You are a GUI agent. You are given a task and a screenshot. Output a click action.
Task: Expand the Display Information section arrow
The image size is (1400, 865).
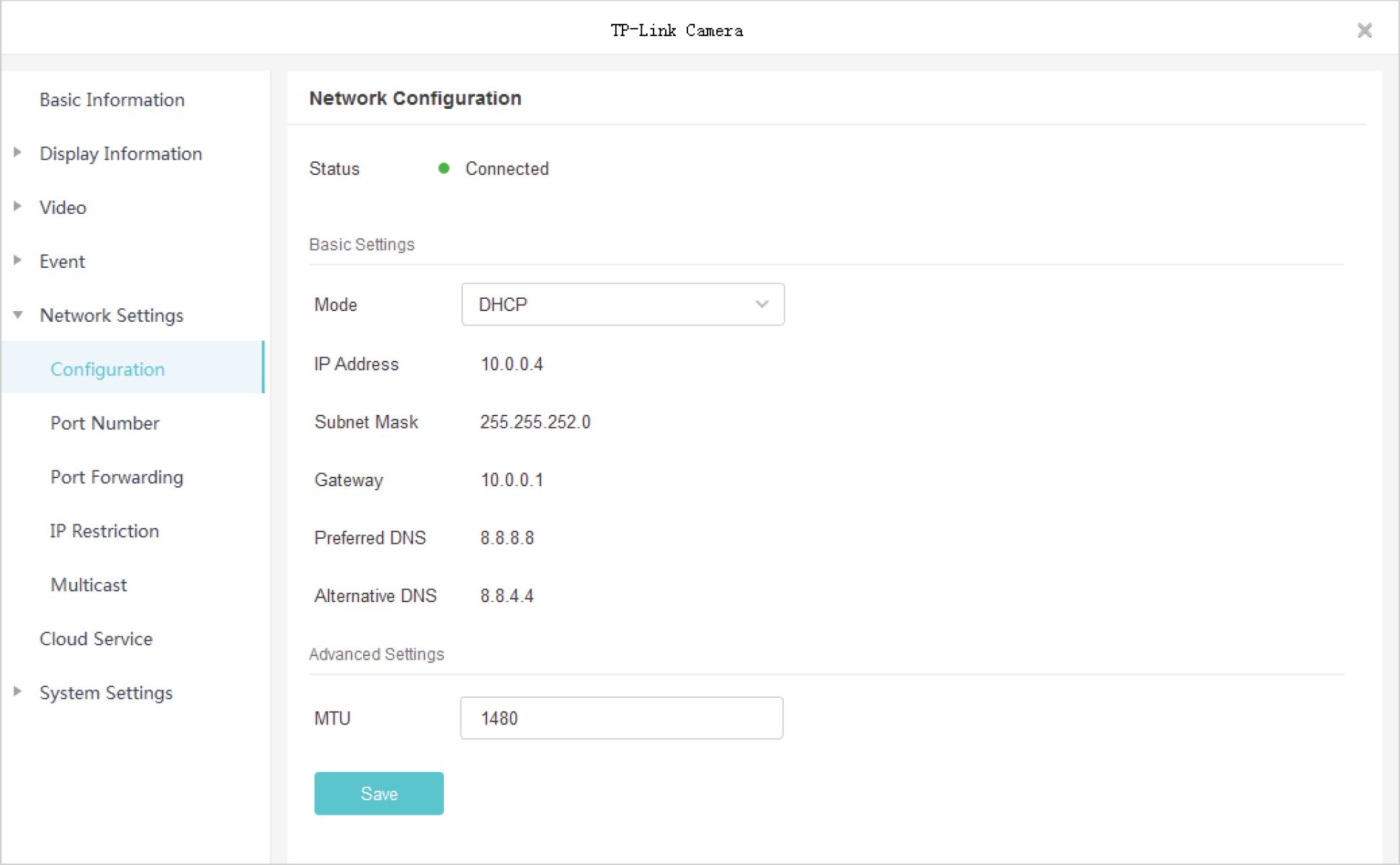(x=17, y=153)
